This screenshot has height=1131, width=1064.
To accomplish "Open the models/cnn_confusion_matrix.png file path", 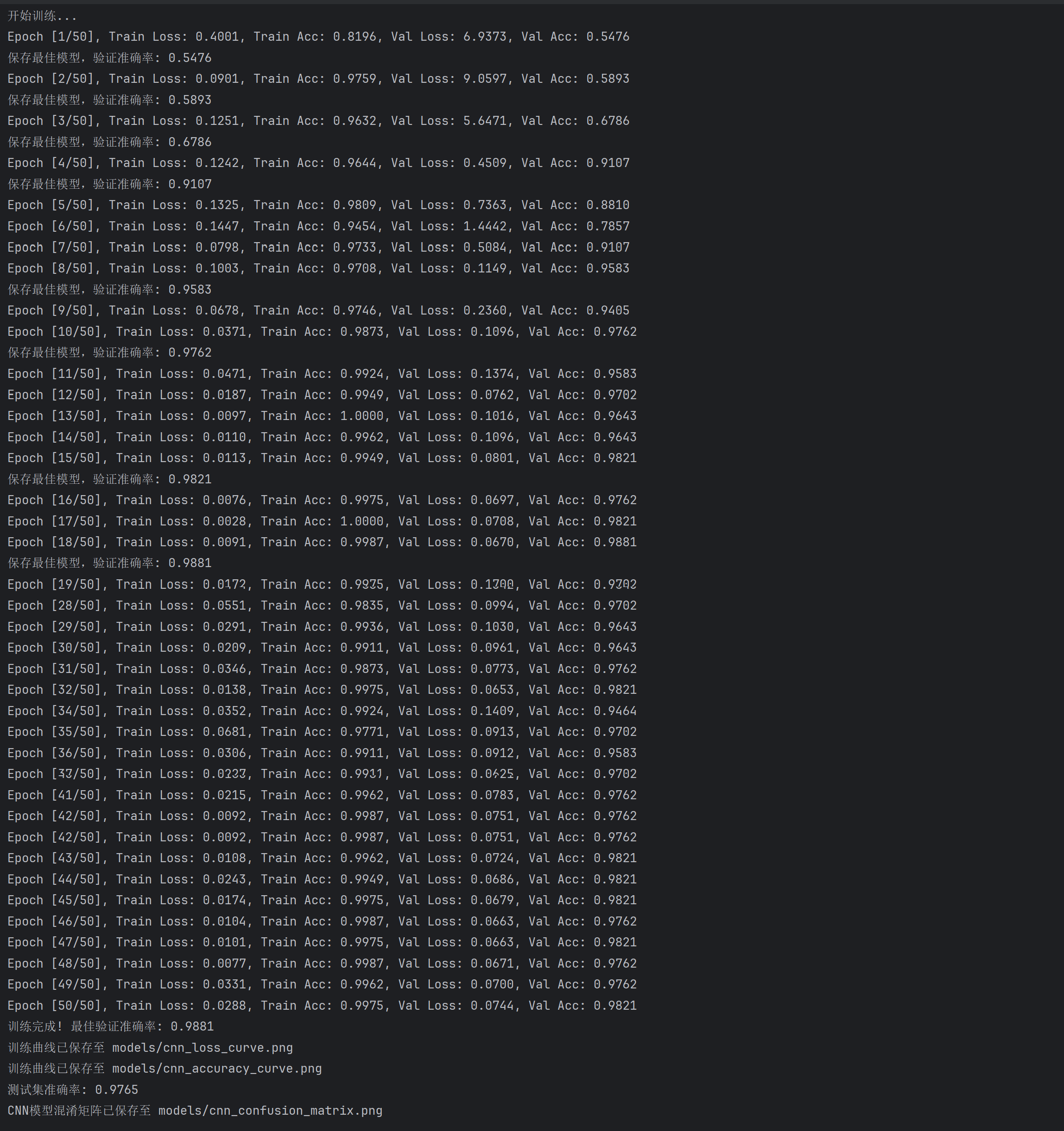I will 270,1111.
